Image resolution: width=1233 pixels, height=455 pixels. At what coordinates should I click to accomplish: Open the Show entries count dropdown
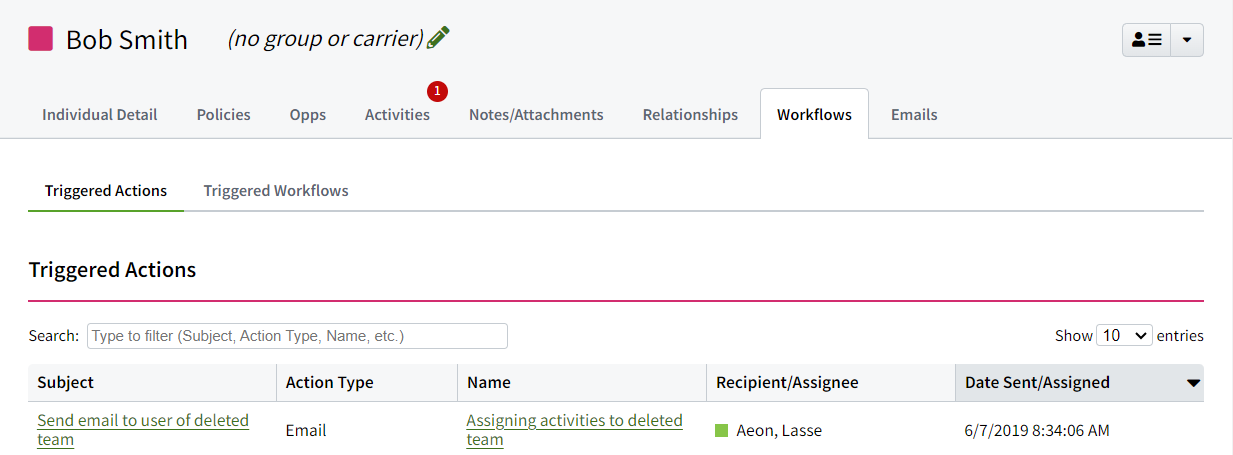(x=1125, y=336)
